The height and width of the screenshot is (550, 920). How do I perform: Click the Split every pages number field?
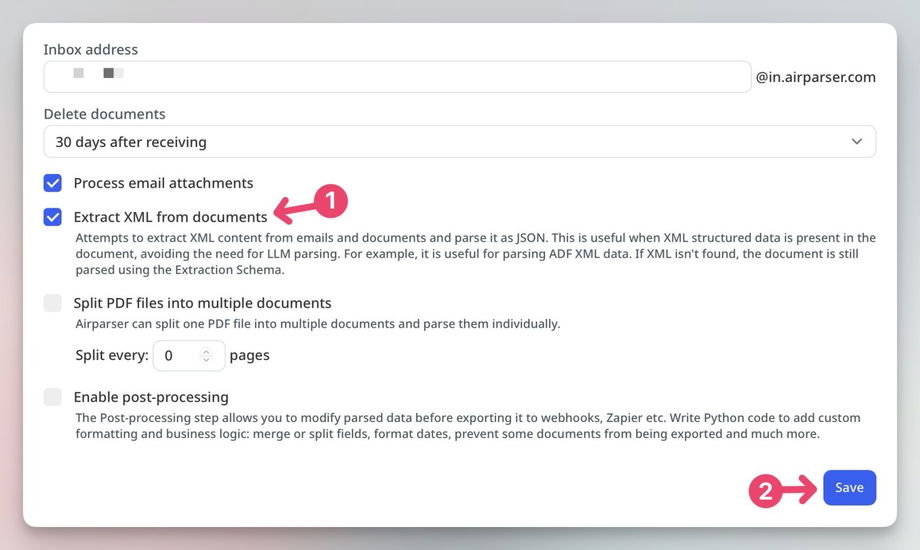coord(178,355)
